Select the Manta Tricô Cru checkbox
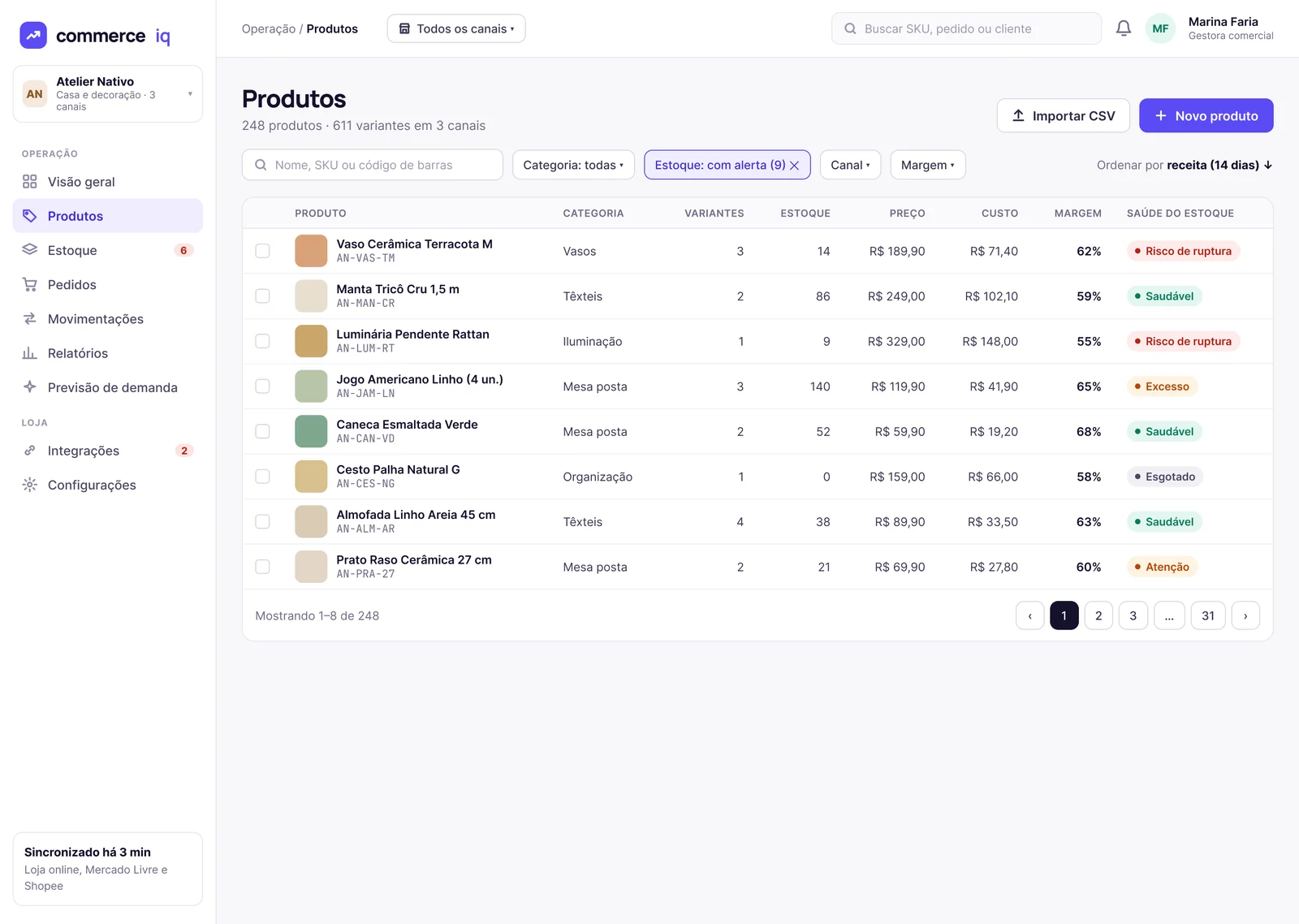 click(262, 296)
